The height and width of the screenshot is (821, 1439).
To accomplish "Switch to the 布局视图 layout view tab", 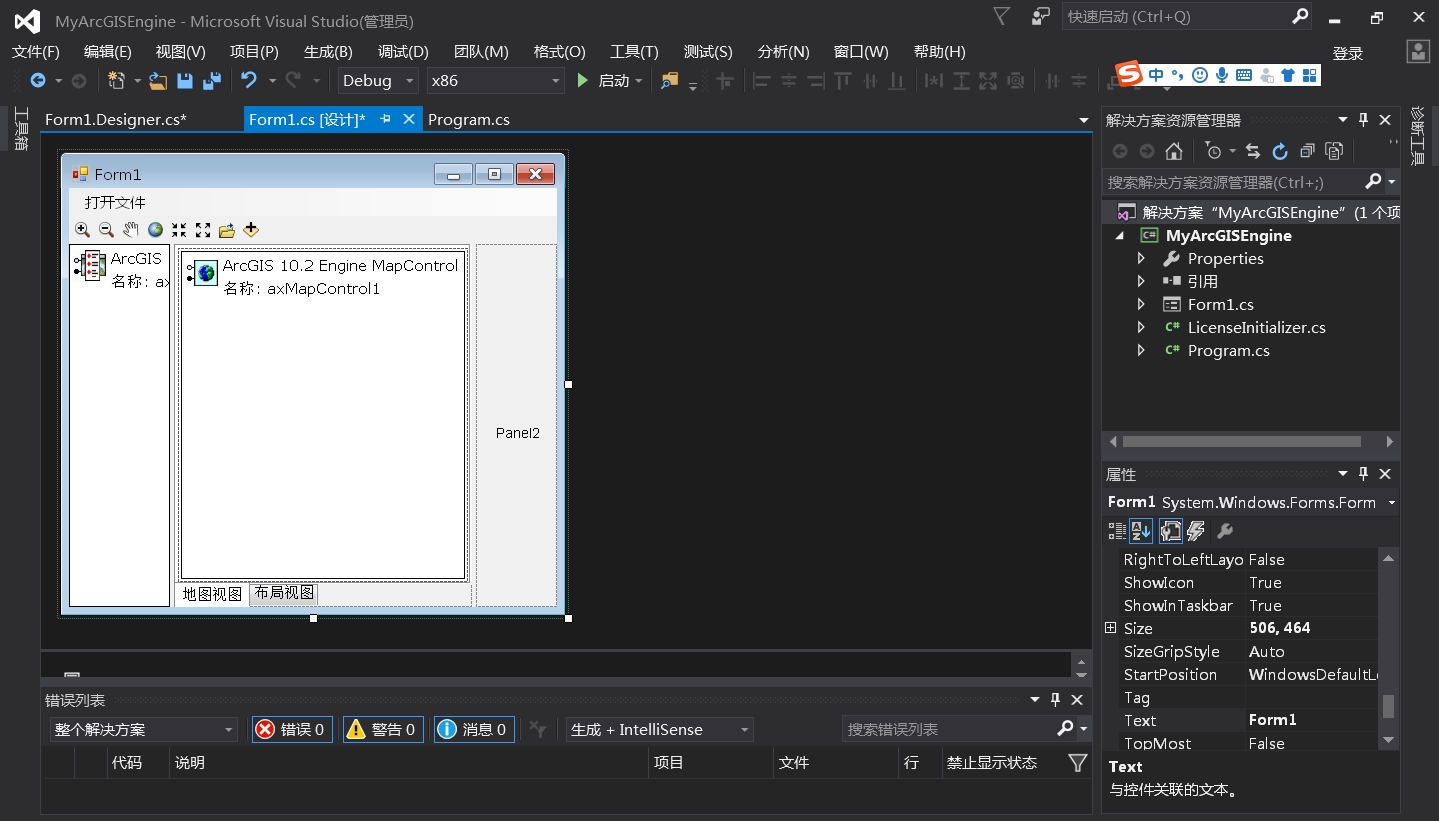I will tap(284, 592).
